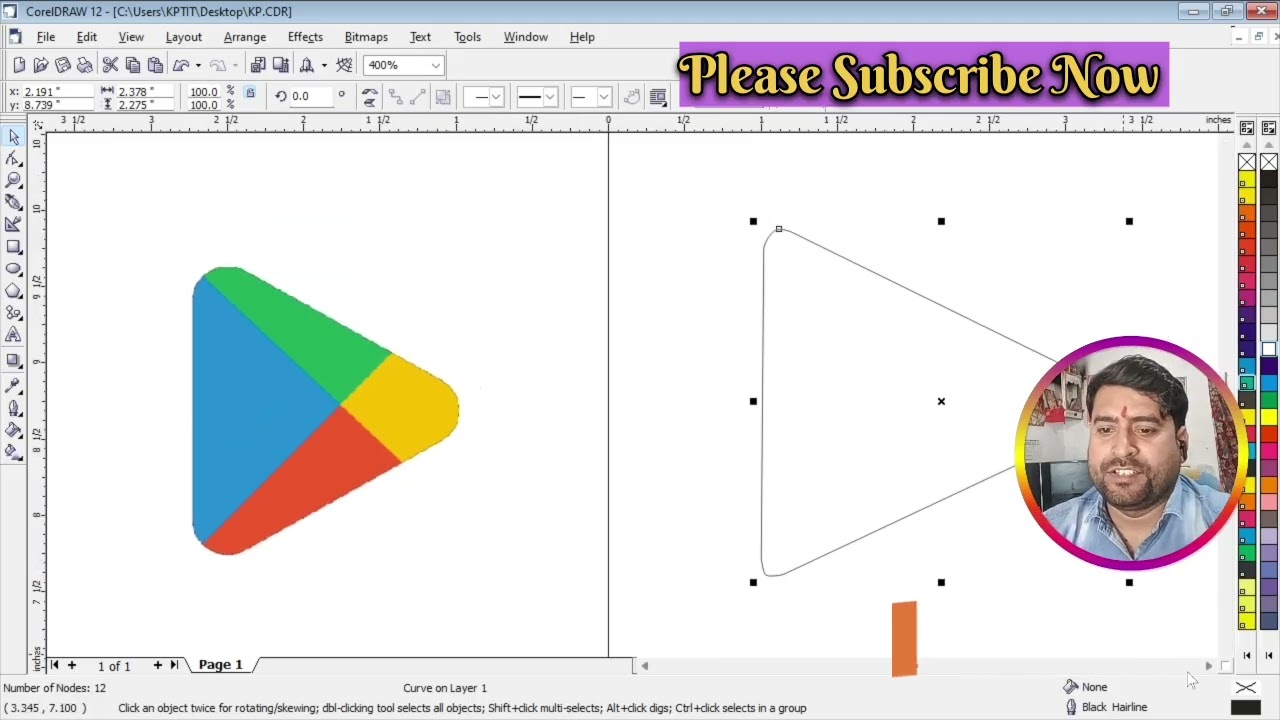
Task: Open the Tools menu
Action: pos(467,37)
